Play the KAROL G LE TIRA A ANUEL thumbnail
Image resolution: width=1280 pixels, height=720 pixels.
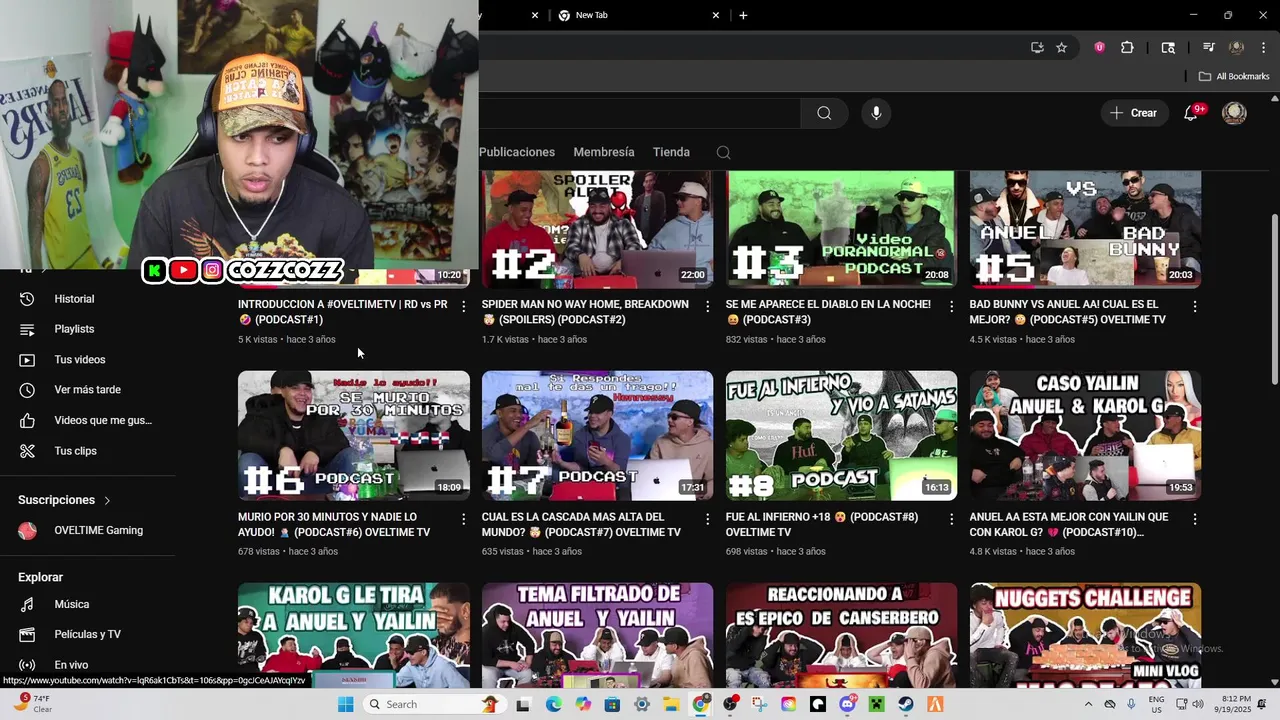(x=354, y=636)
